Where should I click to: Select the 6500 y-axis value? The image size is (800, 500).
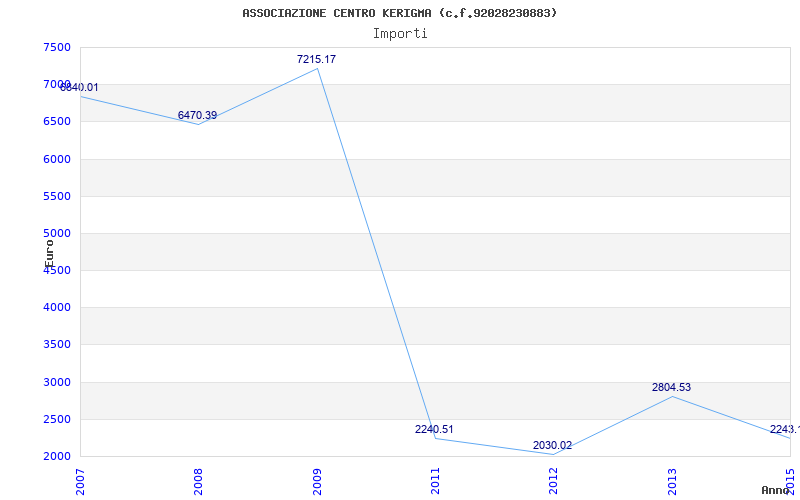[x=57, y=121]
